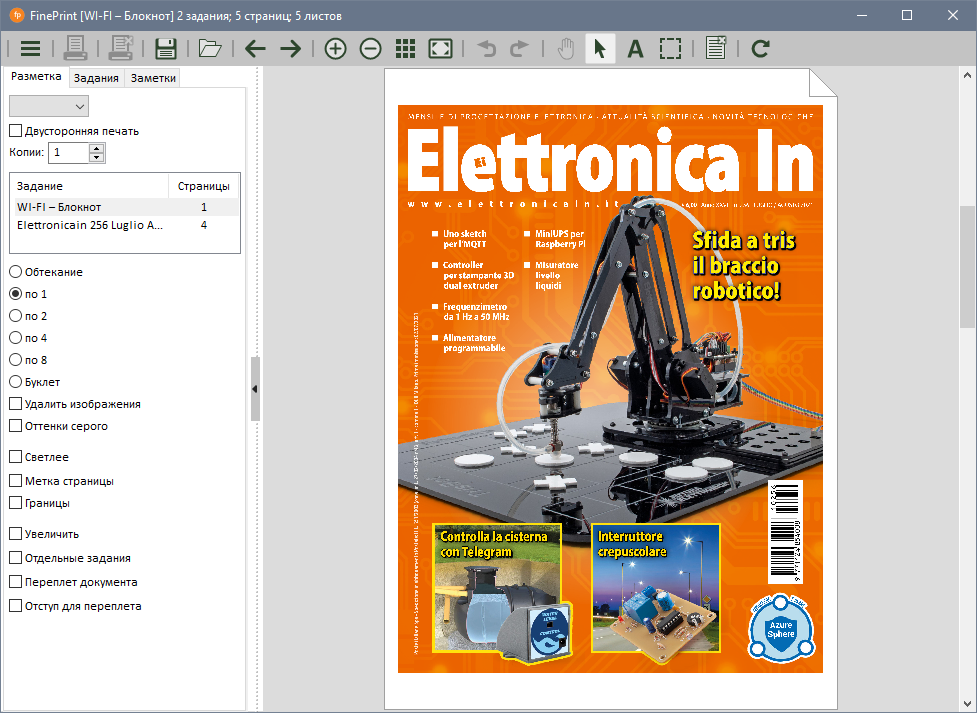Tick the Метка страницы checkbox

coord(16,481)
